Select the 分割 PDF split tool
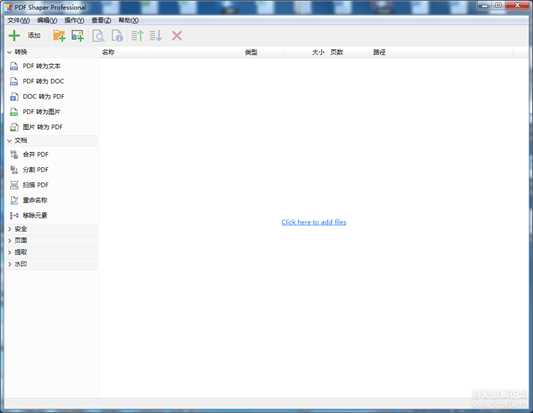The height and width of the screenshot is (413, 533). click(29, 170)
